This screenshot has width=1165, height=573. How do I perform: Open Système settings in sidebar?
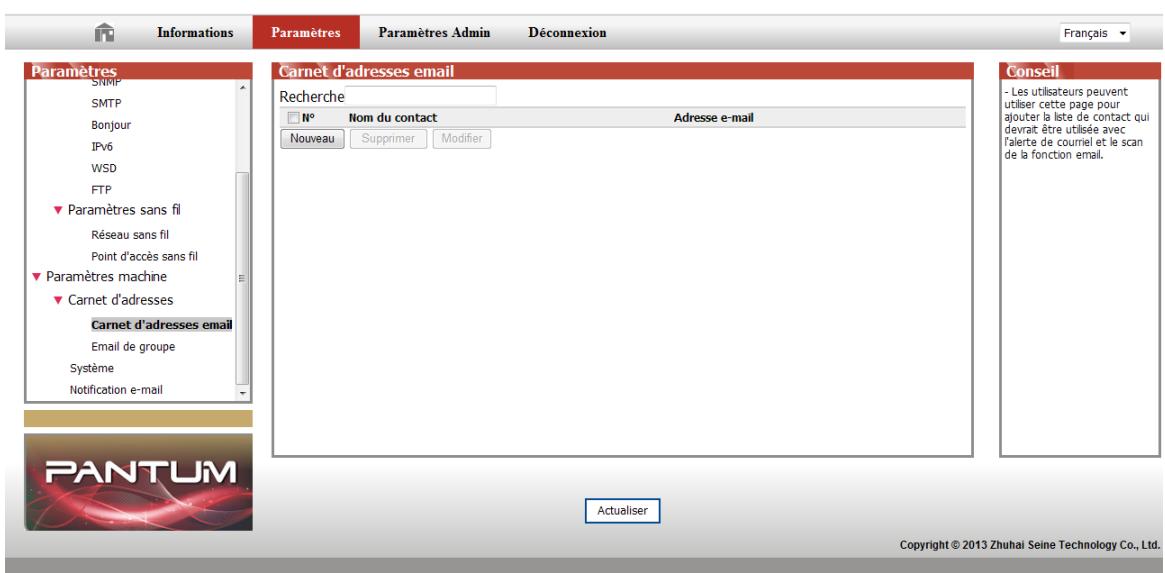(x=91, y=368)
